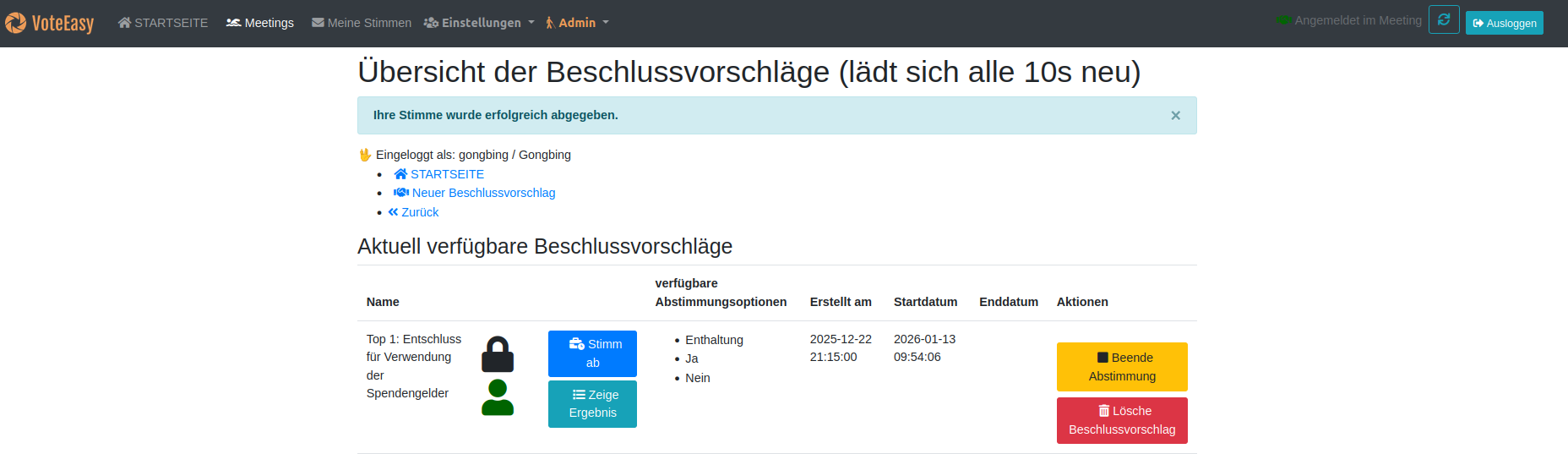Open the Neuer Beschlussvorschlag link
The image size is (1568, 454).
(x=475, y=193)
